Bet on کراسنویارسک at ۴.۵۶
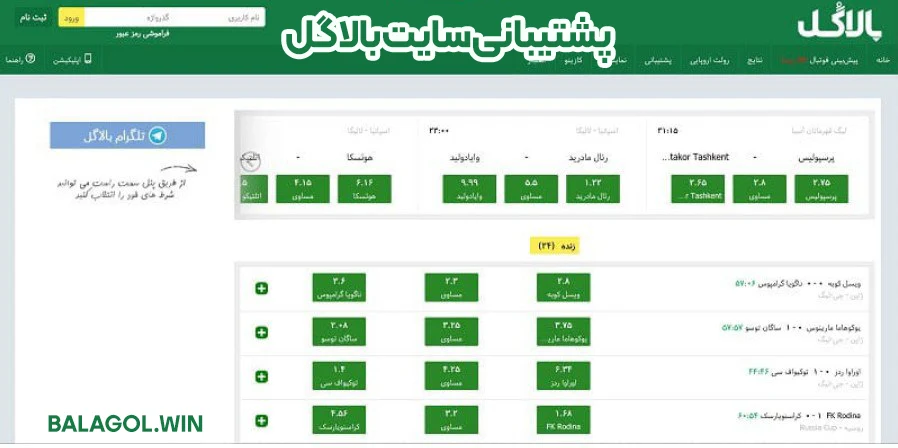898x448 pixels. coord(339,420)
